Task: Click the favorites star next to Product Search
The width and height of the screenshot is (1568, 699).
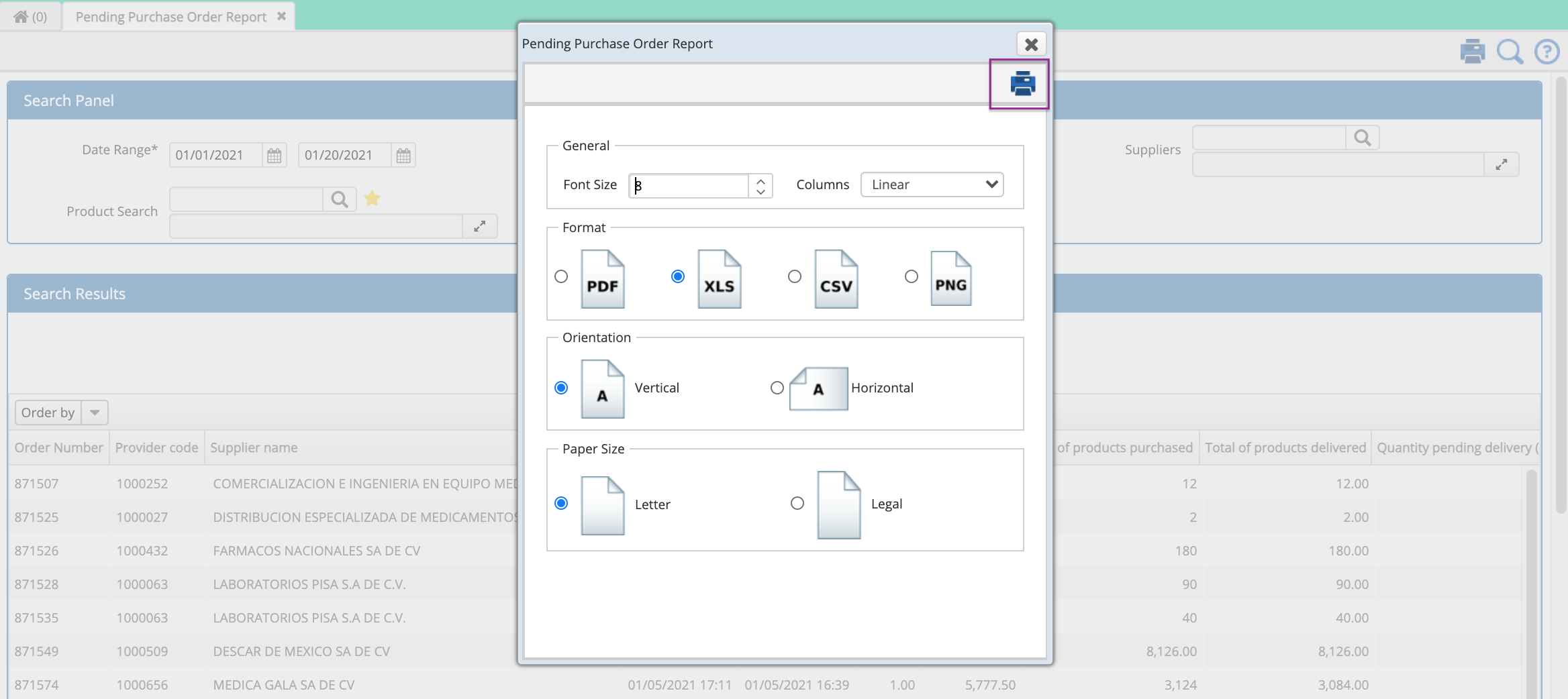Action: pos(373,199)
